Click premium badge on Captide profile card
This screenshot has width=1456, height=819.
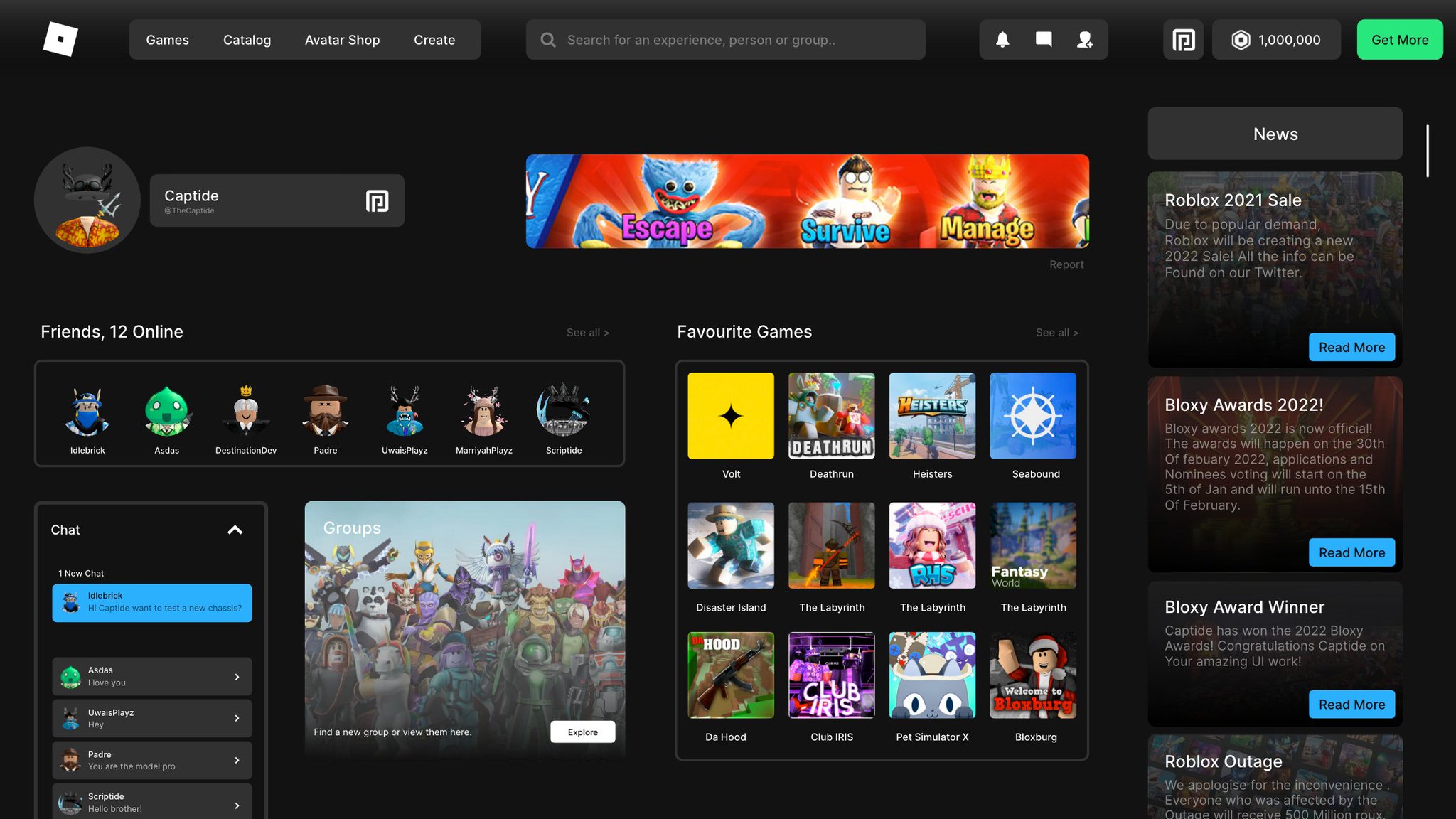pyautogui.click(x=377, y=201)
